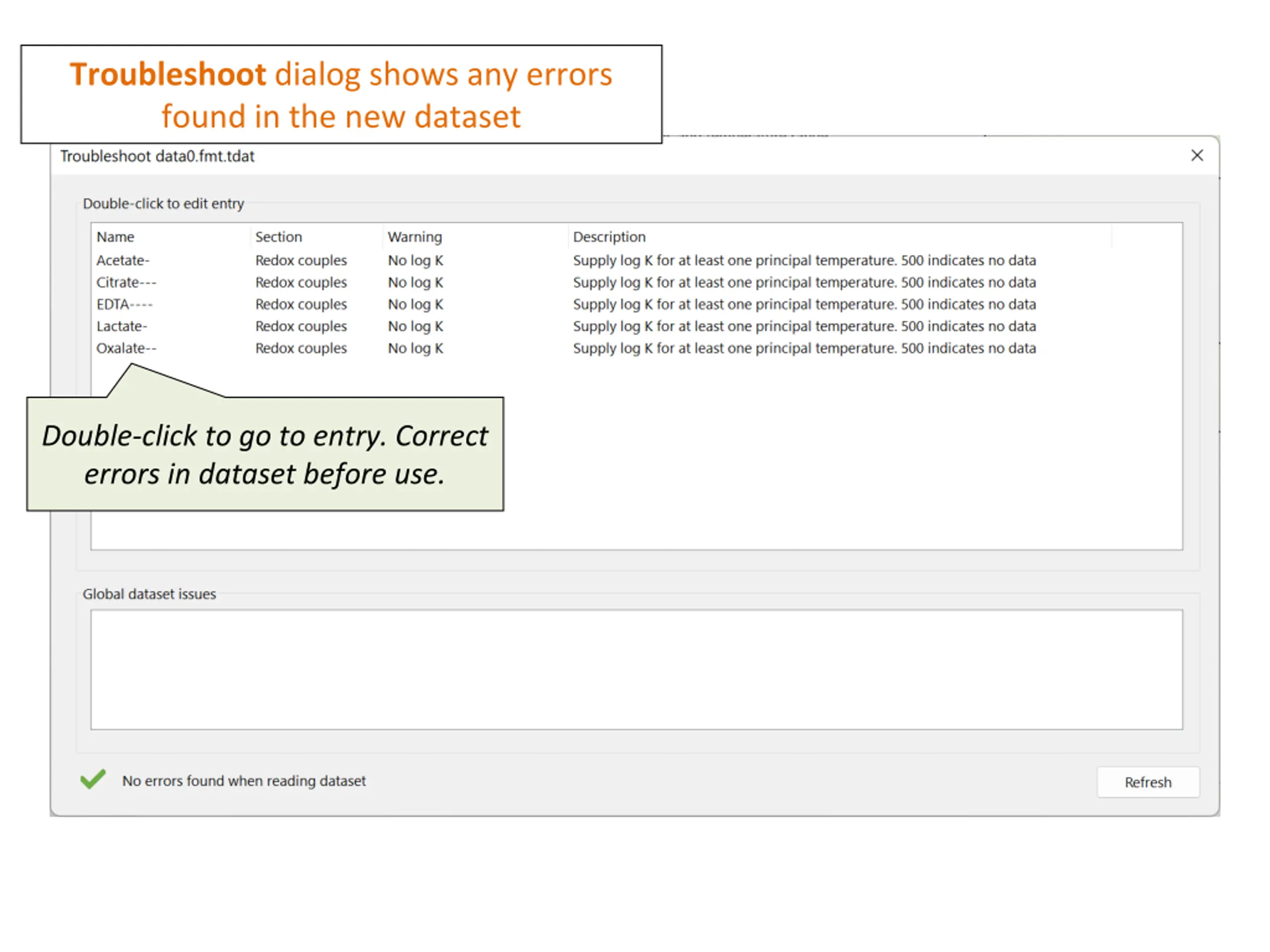Close the Troubleshoot data0.fmt.tdat dialog

[x=1197, y=156]
